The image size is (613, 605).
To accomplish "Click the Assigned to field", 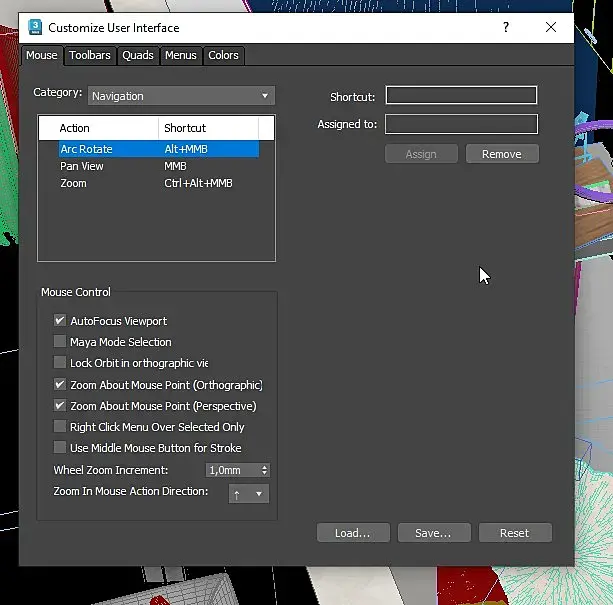I will [461, 124].
